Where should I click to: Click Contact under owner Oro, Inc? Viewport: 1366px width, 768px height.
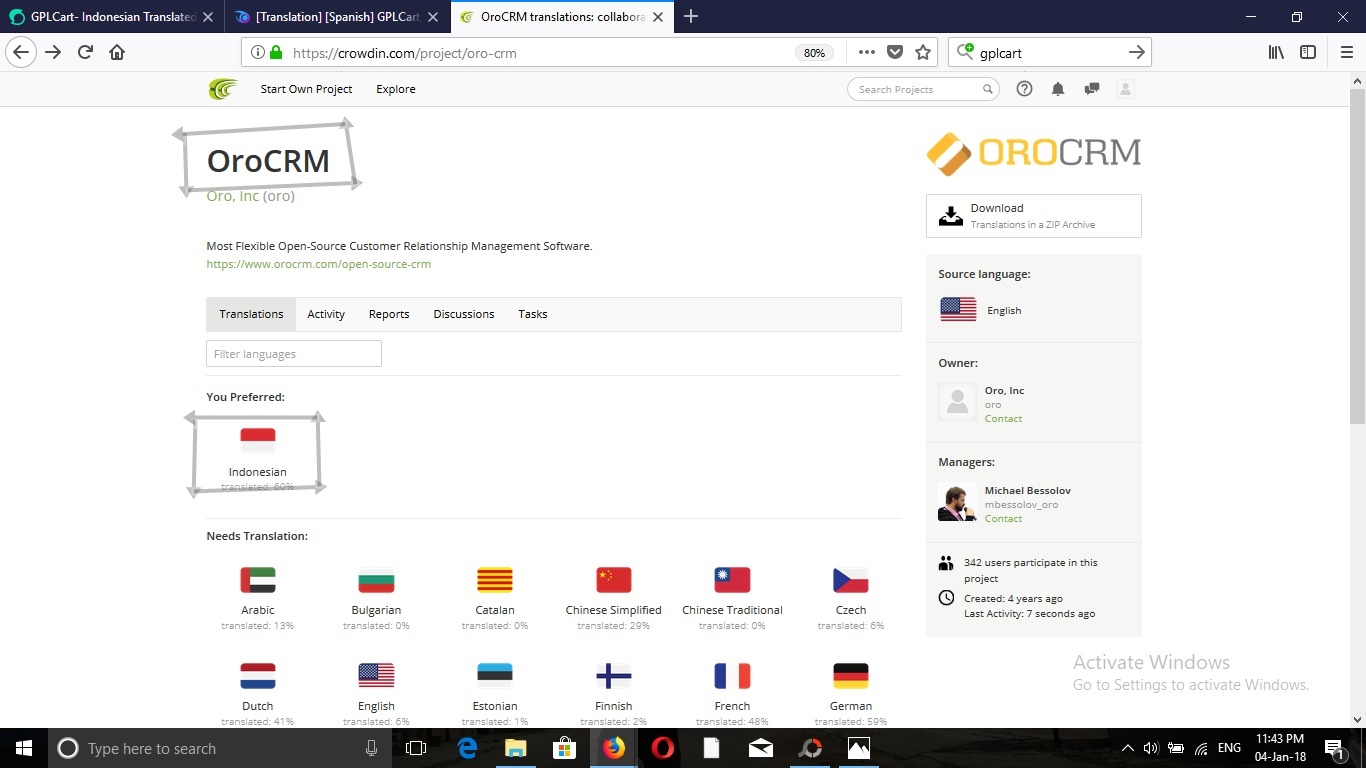coord(1003,419)
